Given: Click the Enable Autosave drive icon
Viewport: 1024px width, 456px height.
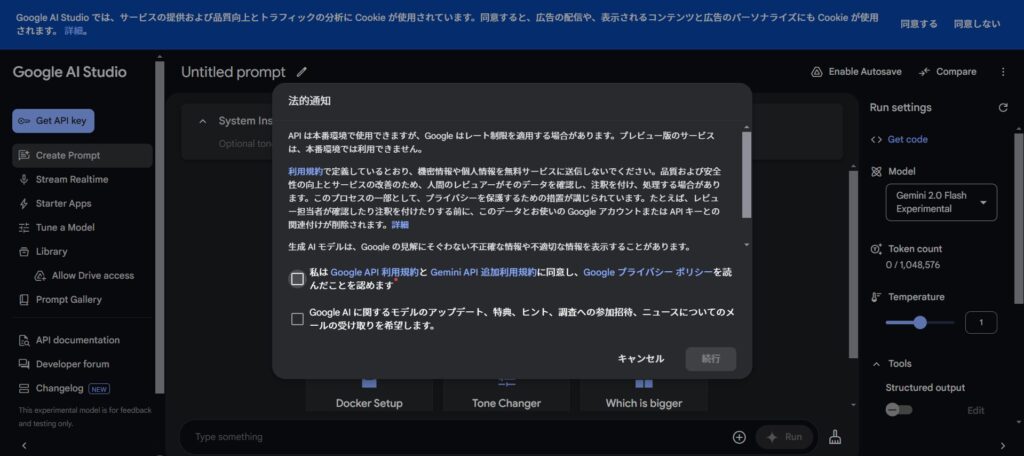Looking at the screenshot, I should pos(816,72).
